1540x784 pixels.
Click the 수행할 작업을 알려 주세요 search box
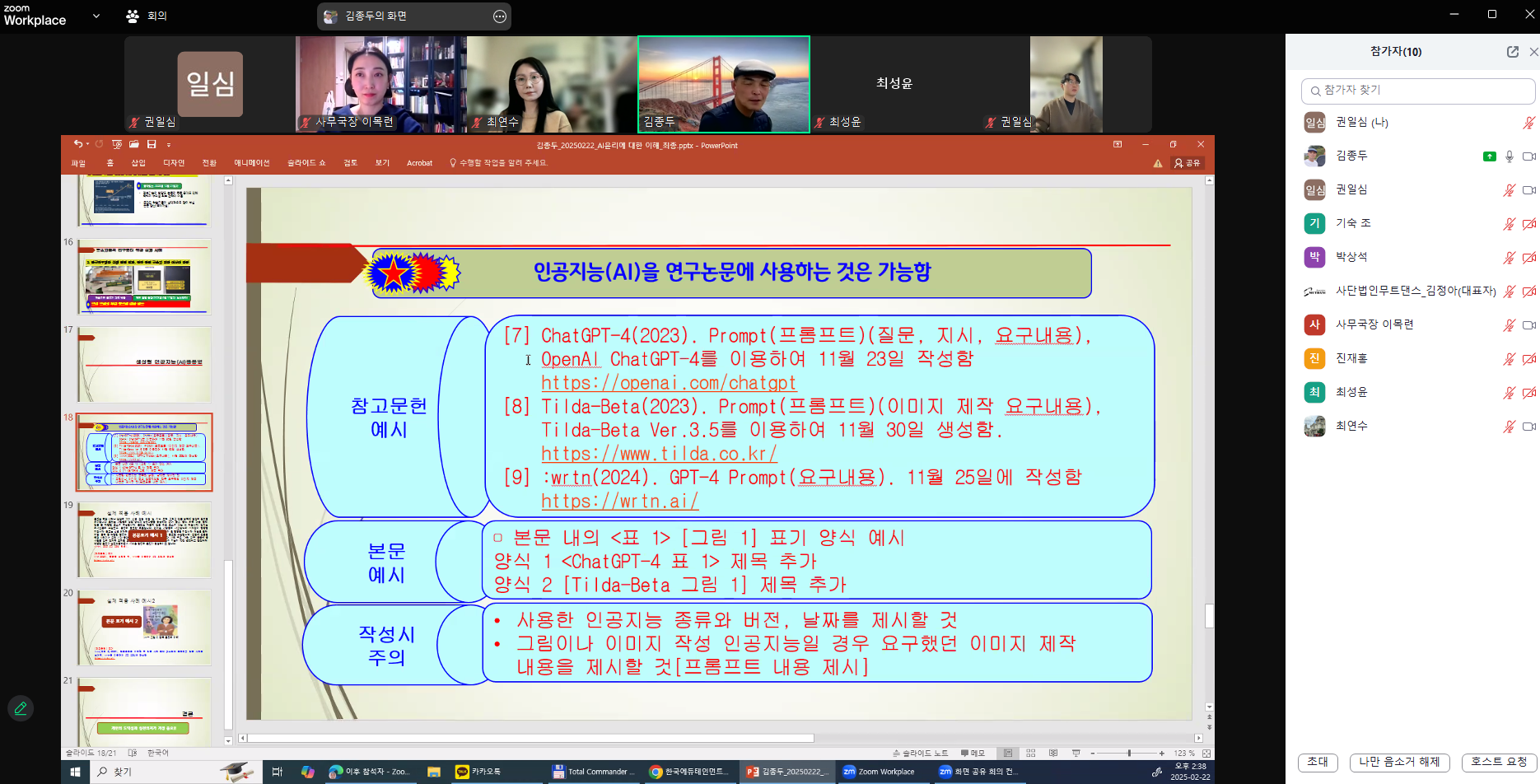tap(499, 163)
